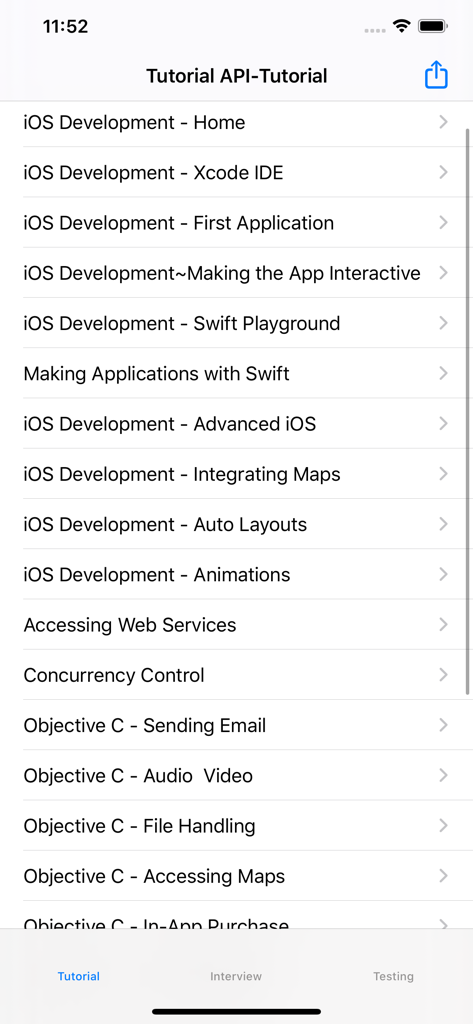Tap the battery status icon
The width and height of the screenshot is (473, 1024).
point(432,27)
